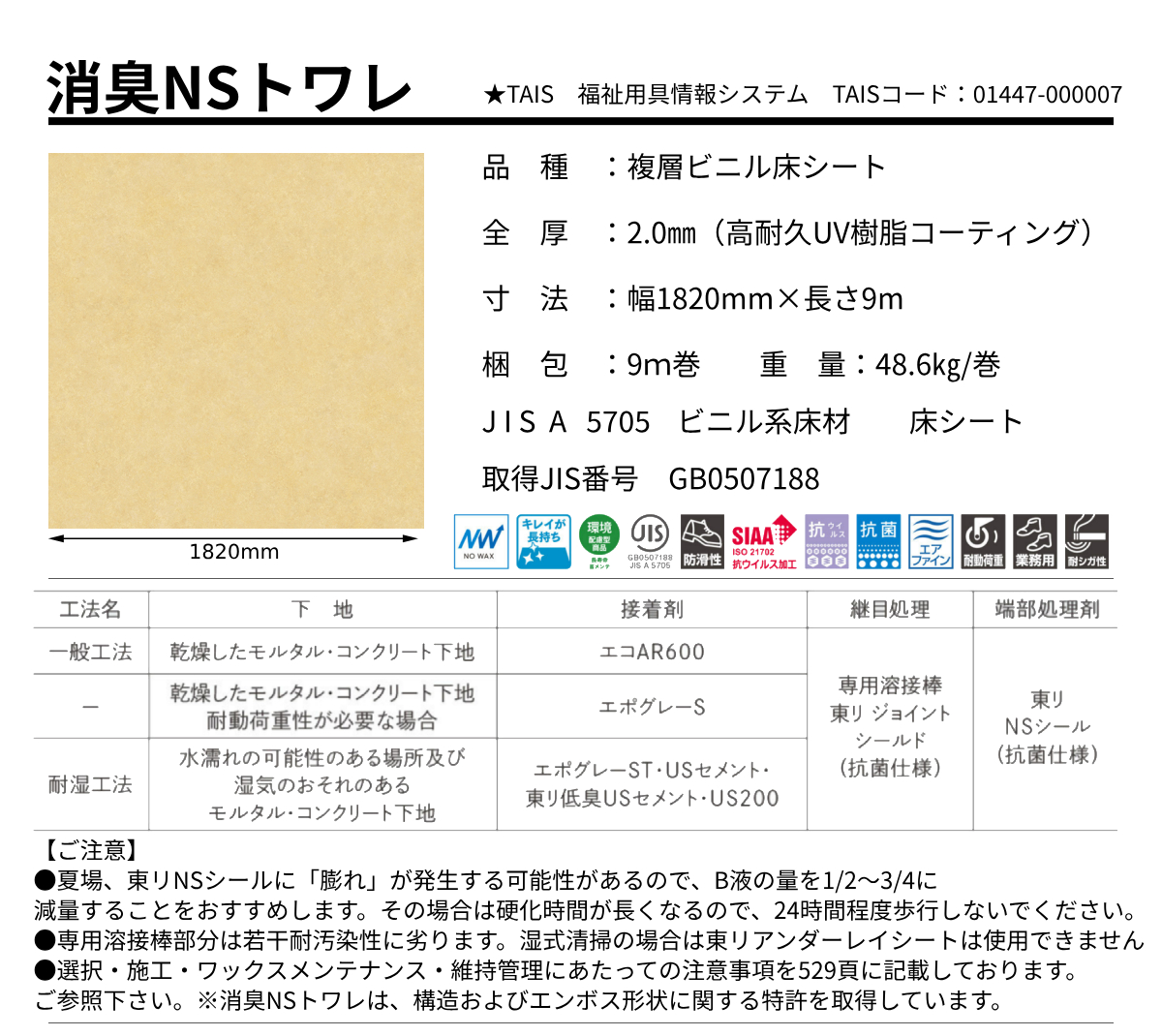This screenshot has height=1036, width=1162.
Task: Click the 継目処理 table header
Action: [890, 609]
